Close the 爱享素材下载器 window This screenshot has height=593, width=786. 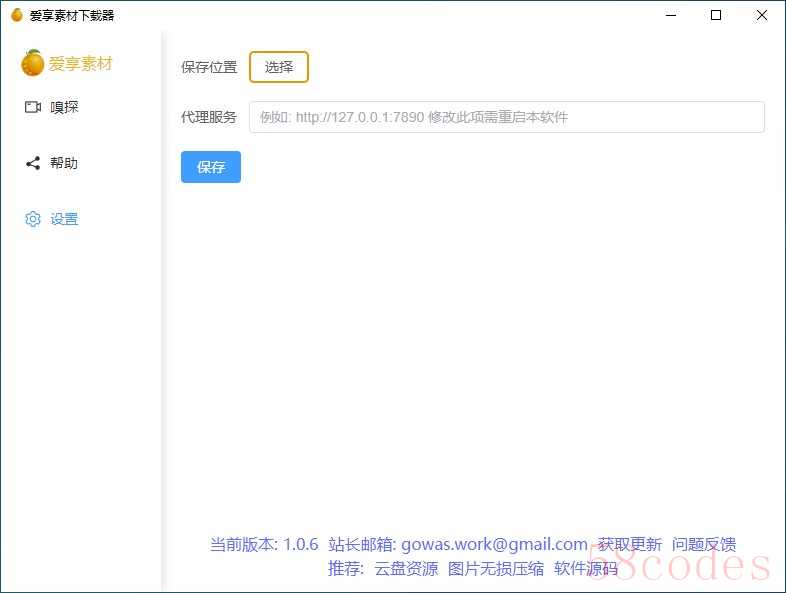(761, 15)
